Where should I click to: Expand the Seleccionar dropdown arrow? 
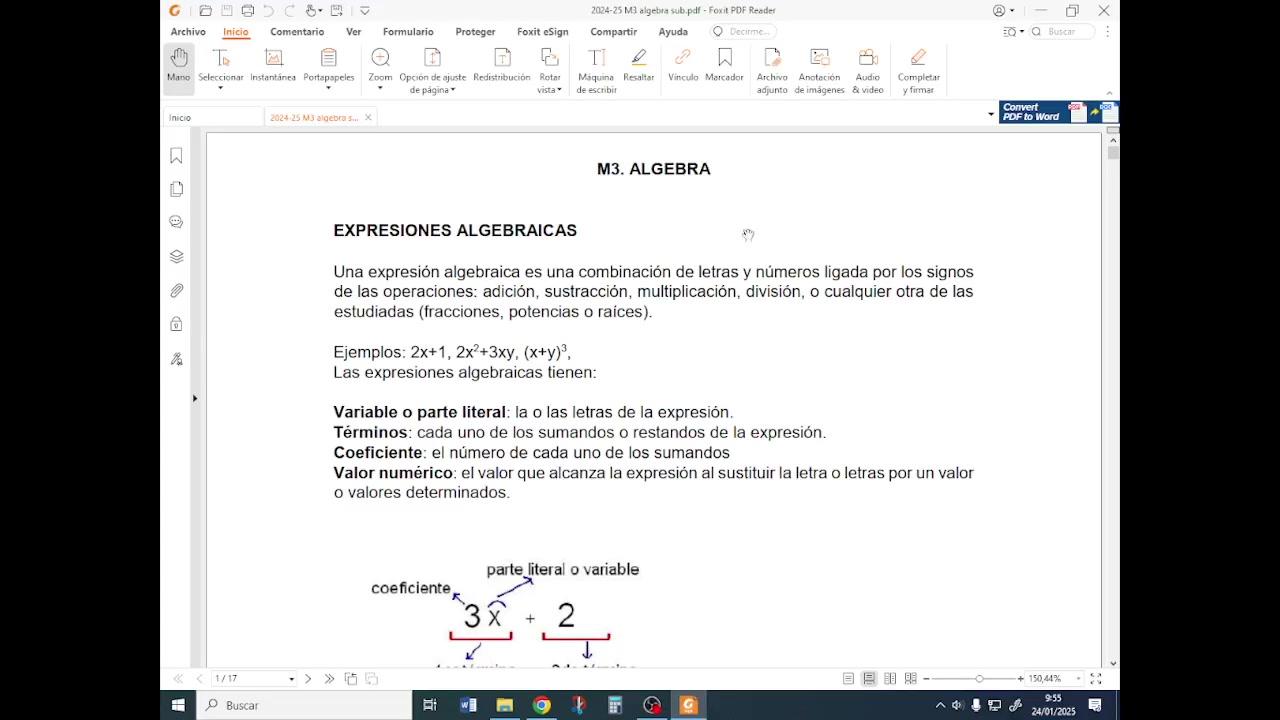(221, 88)
